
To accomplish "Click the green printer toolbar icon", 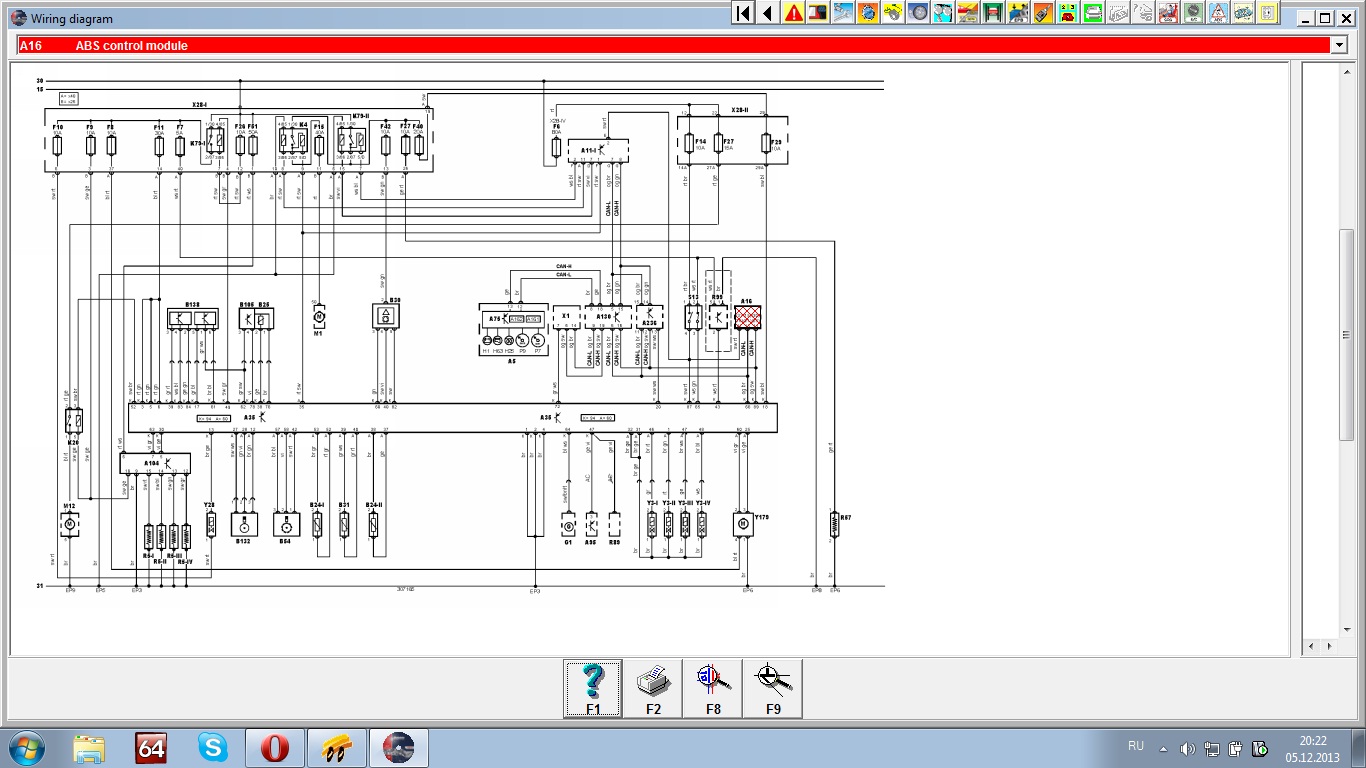I will click(x=1093, y=13).
